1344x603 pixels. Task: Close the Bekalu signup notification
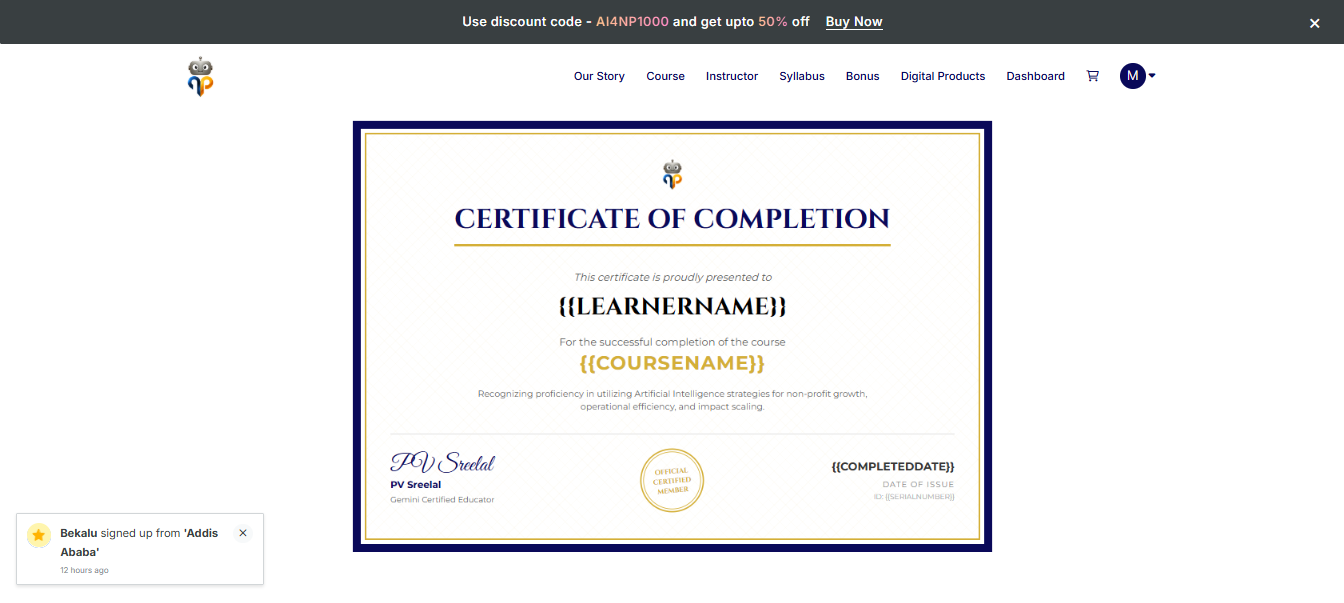pos(243,533)
